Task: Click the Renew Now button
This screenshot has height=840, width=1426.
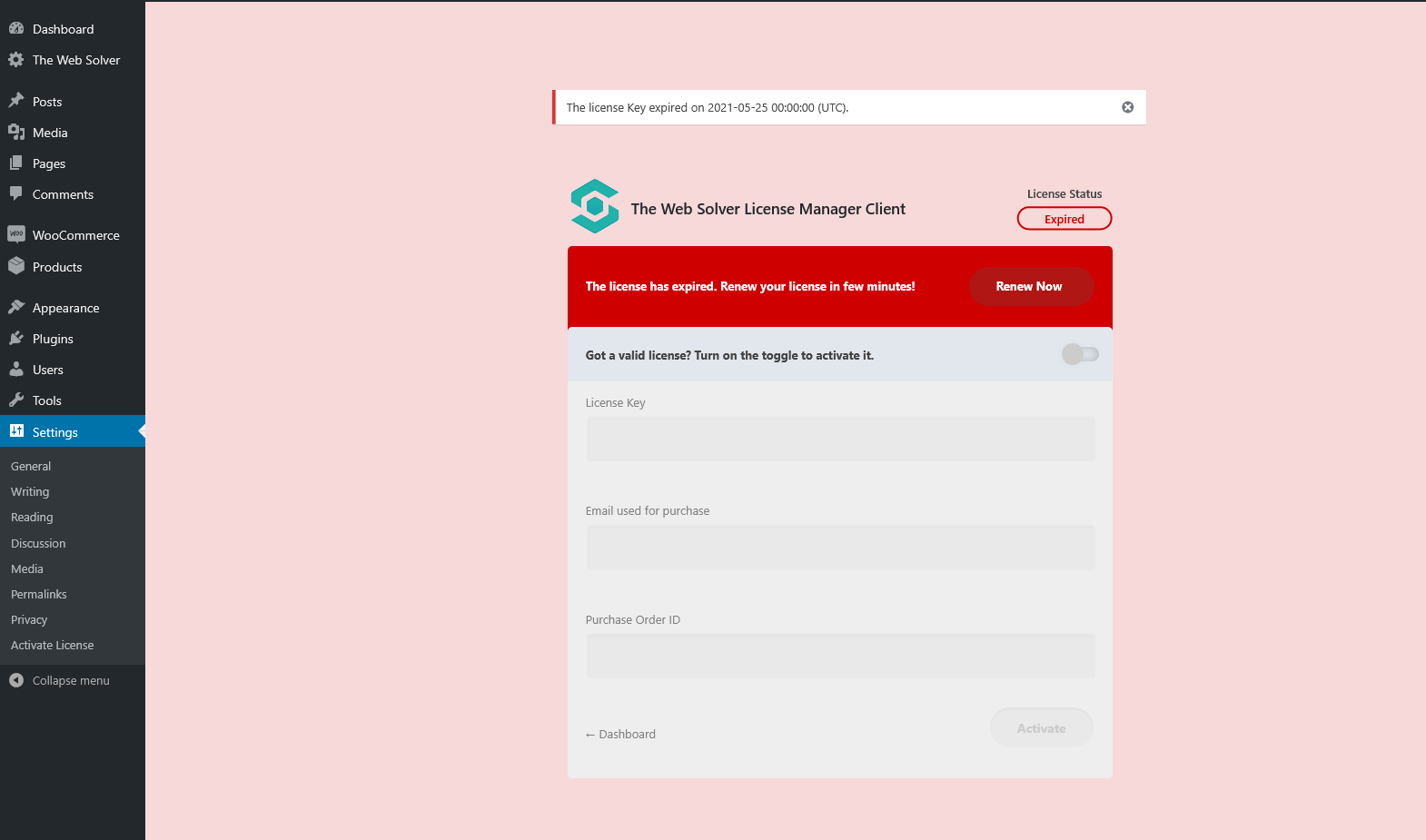Action: (x=1031, y=286)
